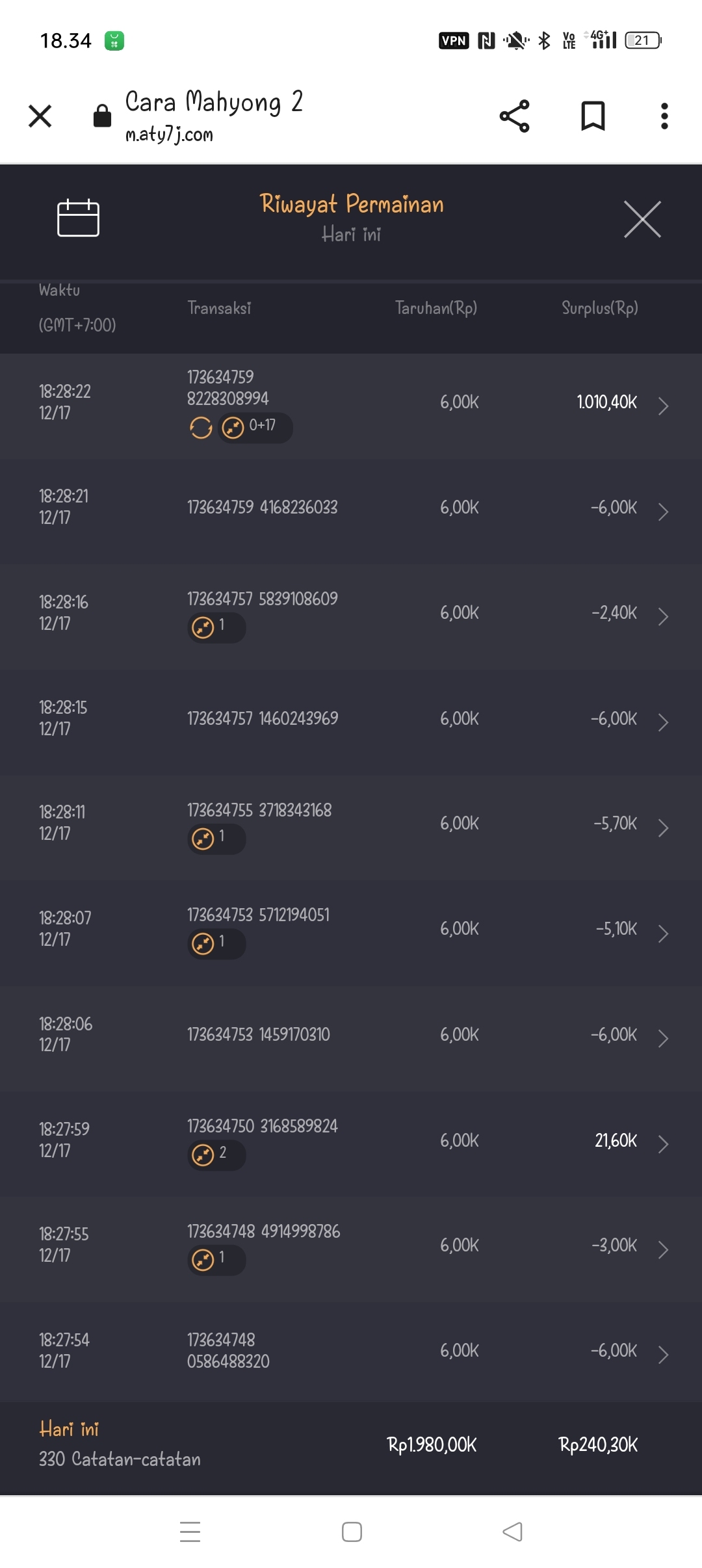Expand details for the 1.010,40K surplus row
The image size is (702, 1568).
(663, 406)
